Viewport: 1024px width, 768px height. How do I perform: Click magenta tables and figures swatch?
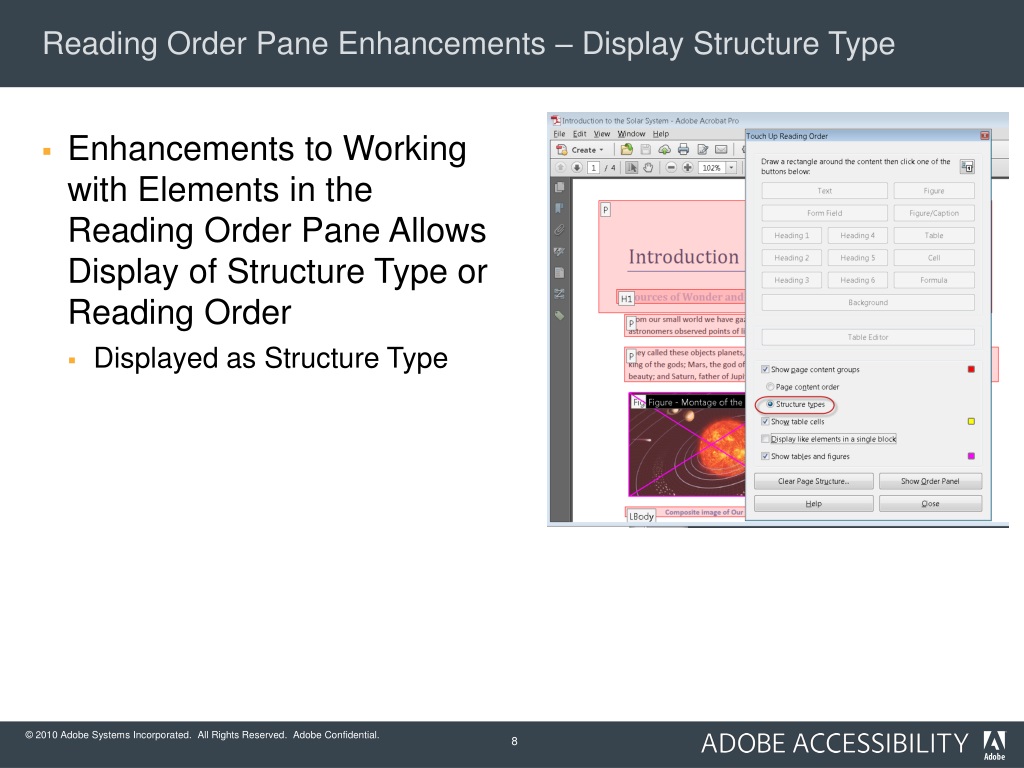pos(971,456)
